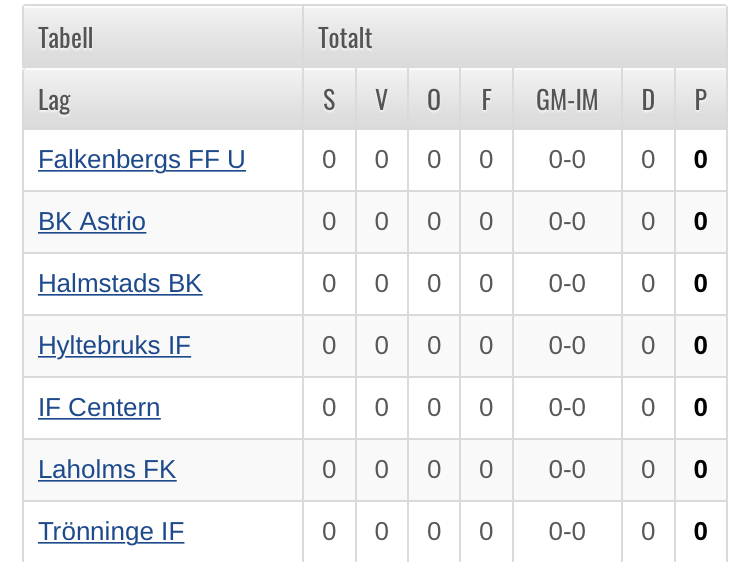Screen dimensions: 750x562
Task: Click the Halmstads BK 0-0 goal difference
Action: pos(567,284)
